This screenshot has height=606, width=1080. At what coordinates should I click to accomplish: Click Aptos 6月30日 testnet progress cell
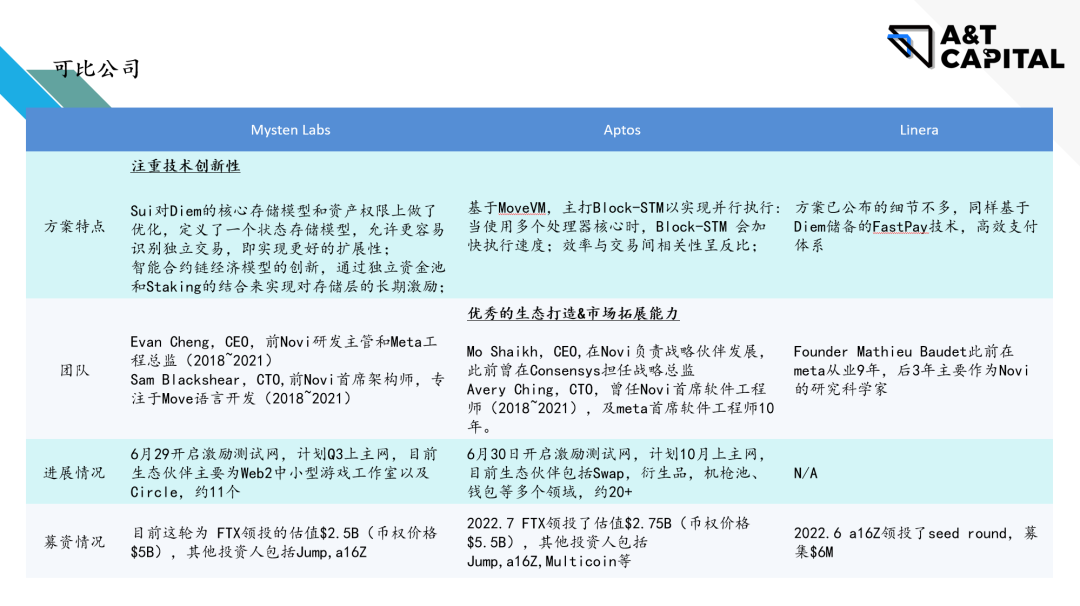pos(616,472)
